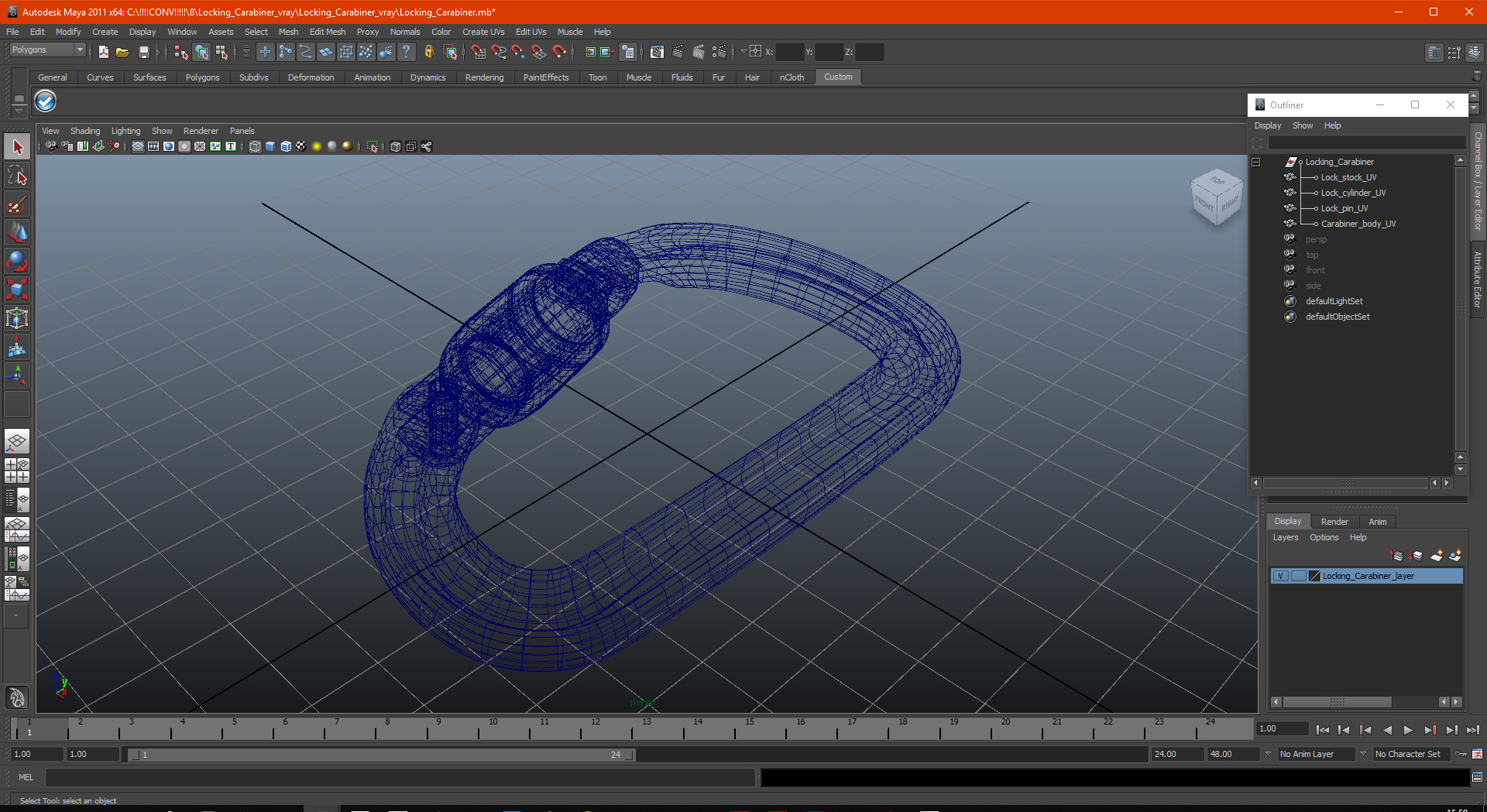
Task: Enable snap to points magnet
Action: (518, 52)
